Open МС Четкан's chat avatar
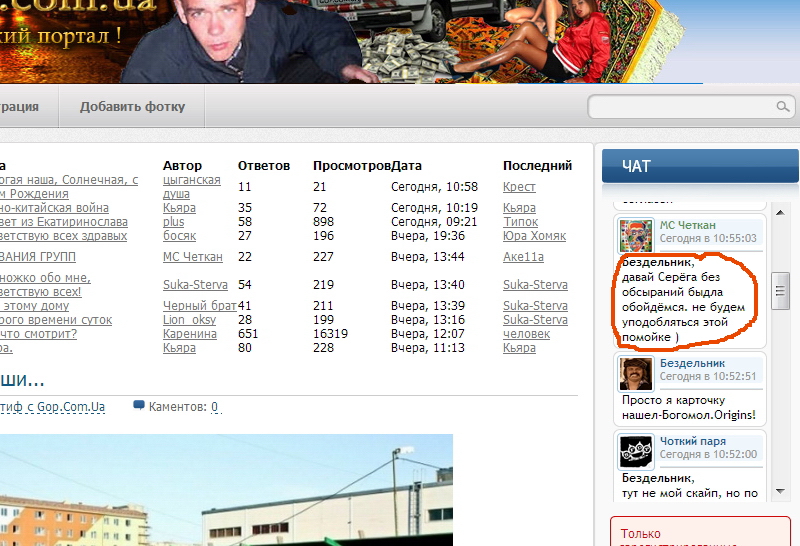Image resolution: width=800 pixels, height=546 pixels. coord(636,235)
